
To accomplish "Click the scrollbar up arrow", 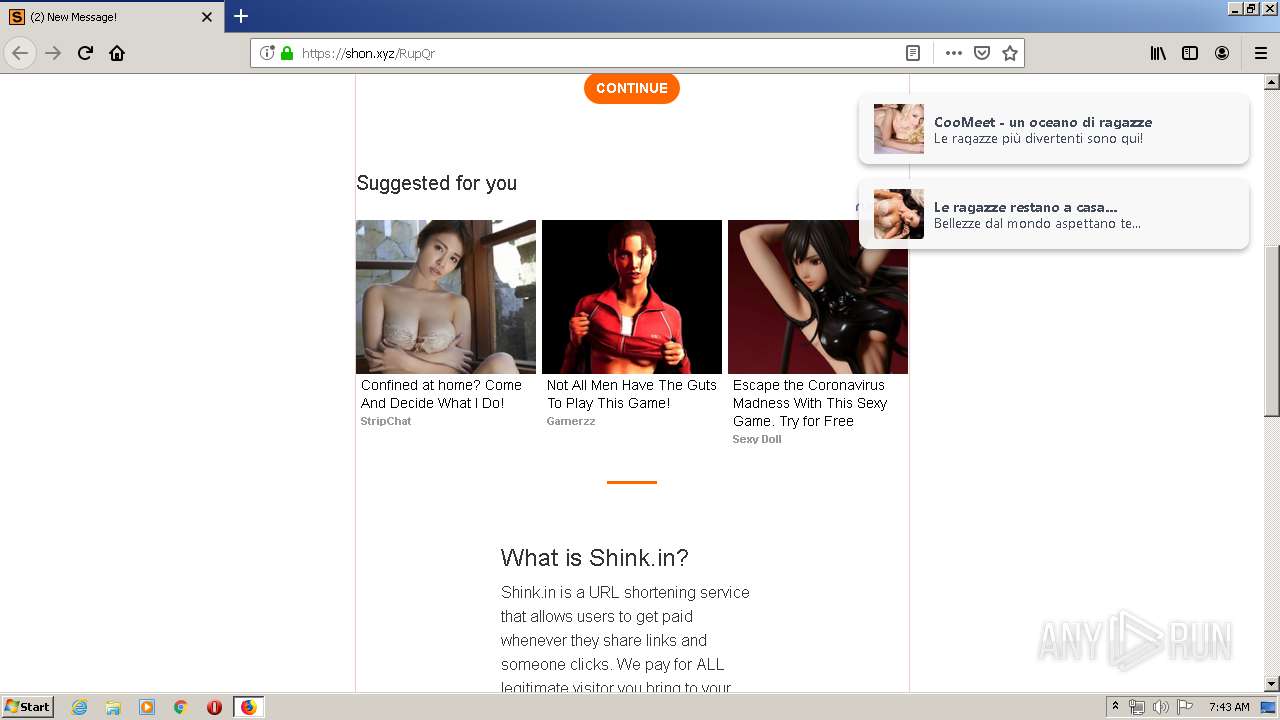I will [1272, 82].
